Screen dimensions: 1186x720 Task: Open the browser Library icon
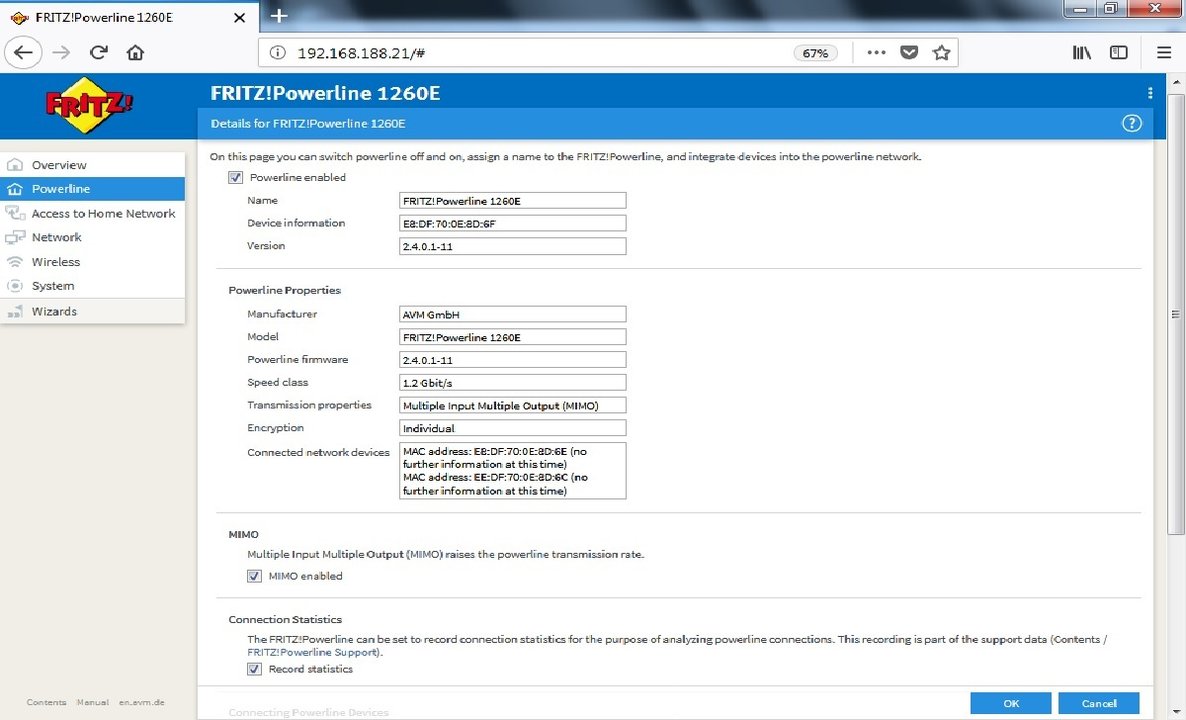pyautogui.click(x=1082, y=52)
